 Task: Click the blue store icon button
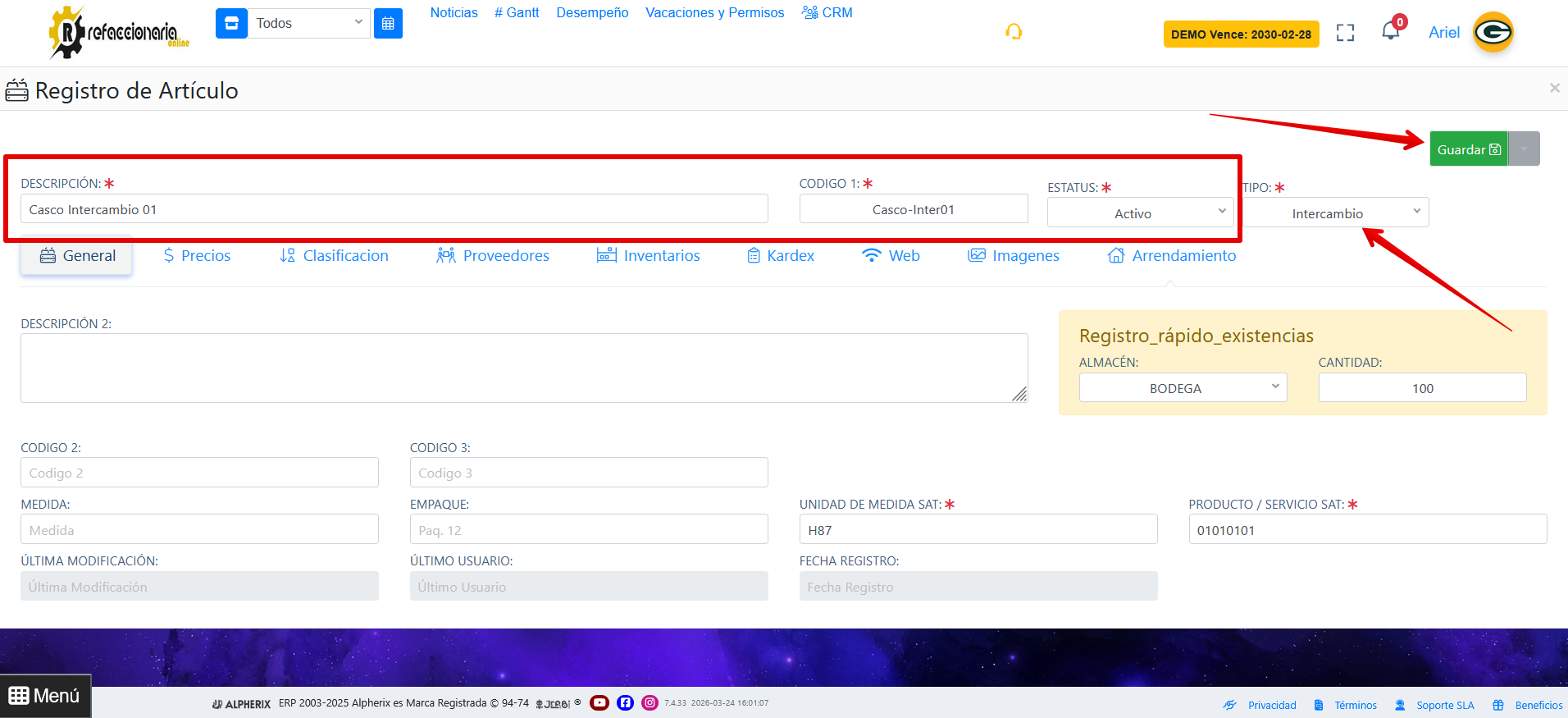(231, 23)
